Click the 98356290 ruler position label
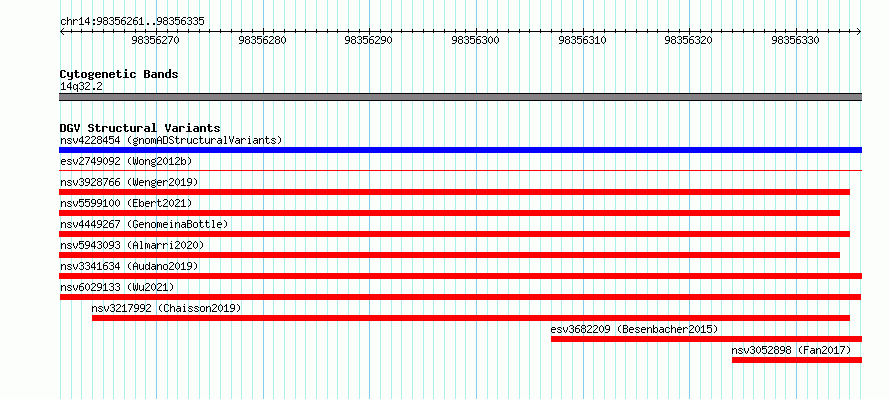Viewport: 890px width, 399px height. point(369,40)
